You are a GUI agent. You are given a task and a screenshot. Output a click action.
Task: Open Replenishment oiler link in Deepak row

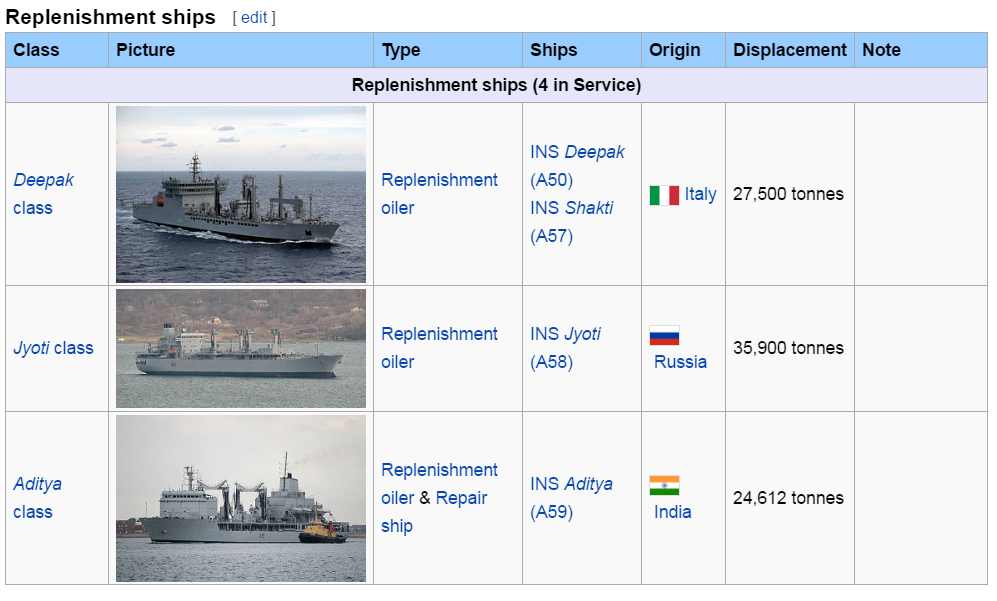click(x=439, y=194)
